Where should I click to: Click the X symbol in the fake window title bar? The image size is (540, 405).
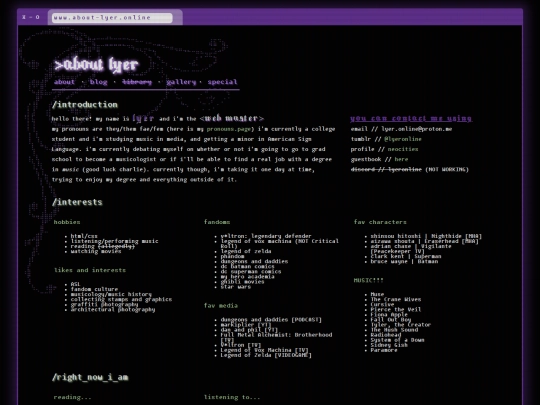pyautogui.click(x=24, y=17)
